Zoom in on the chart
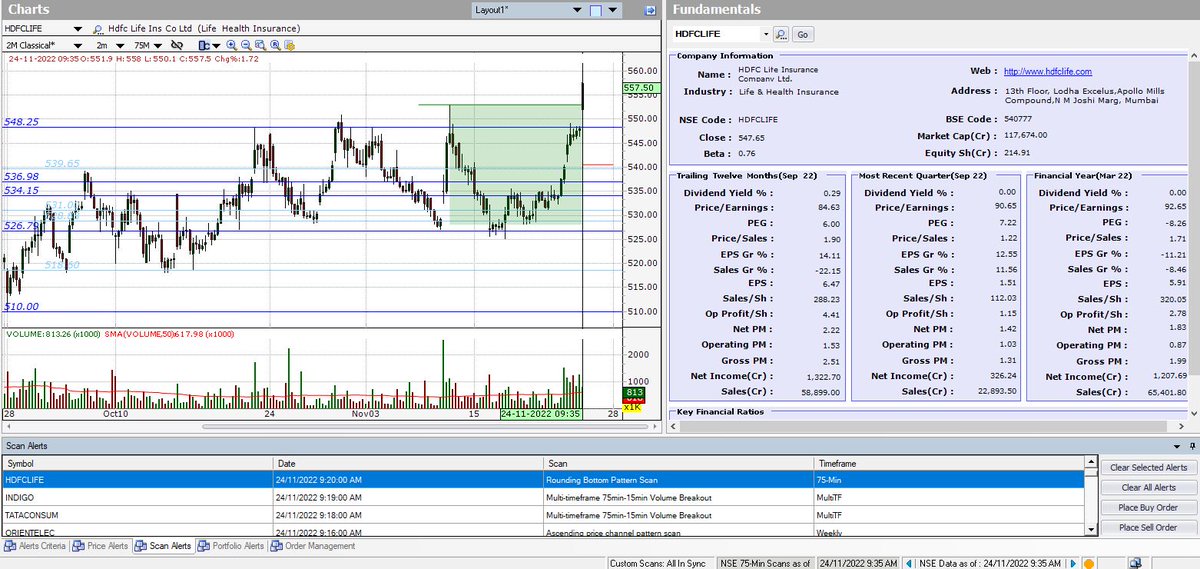This screenshot has height=569, width=1200. pos(232,45)
